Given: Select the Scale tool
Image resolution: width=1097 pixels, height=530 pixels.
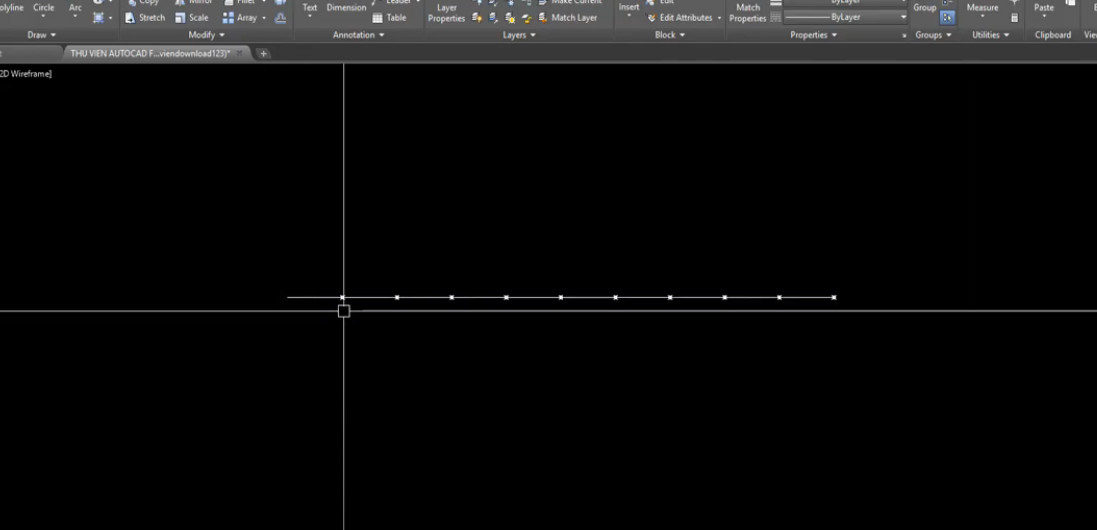Looking at the screenshot, I should 192,17.
